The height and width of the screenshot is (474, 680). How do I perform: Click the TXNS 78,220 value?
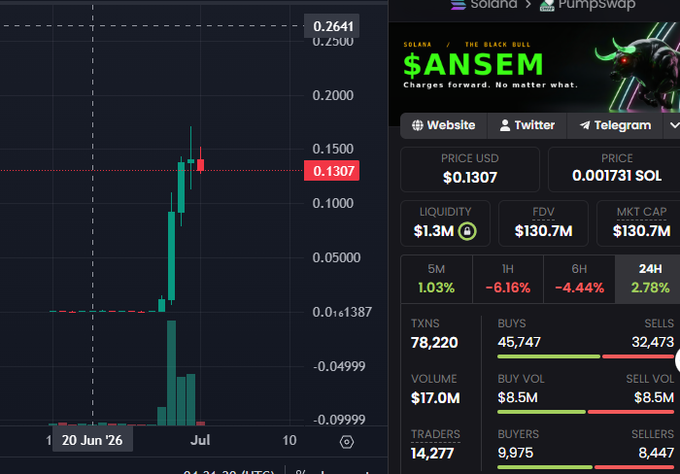pyautogui.click(x=435, y=343)
